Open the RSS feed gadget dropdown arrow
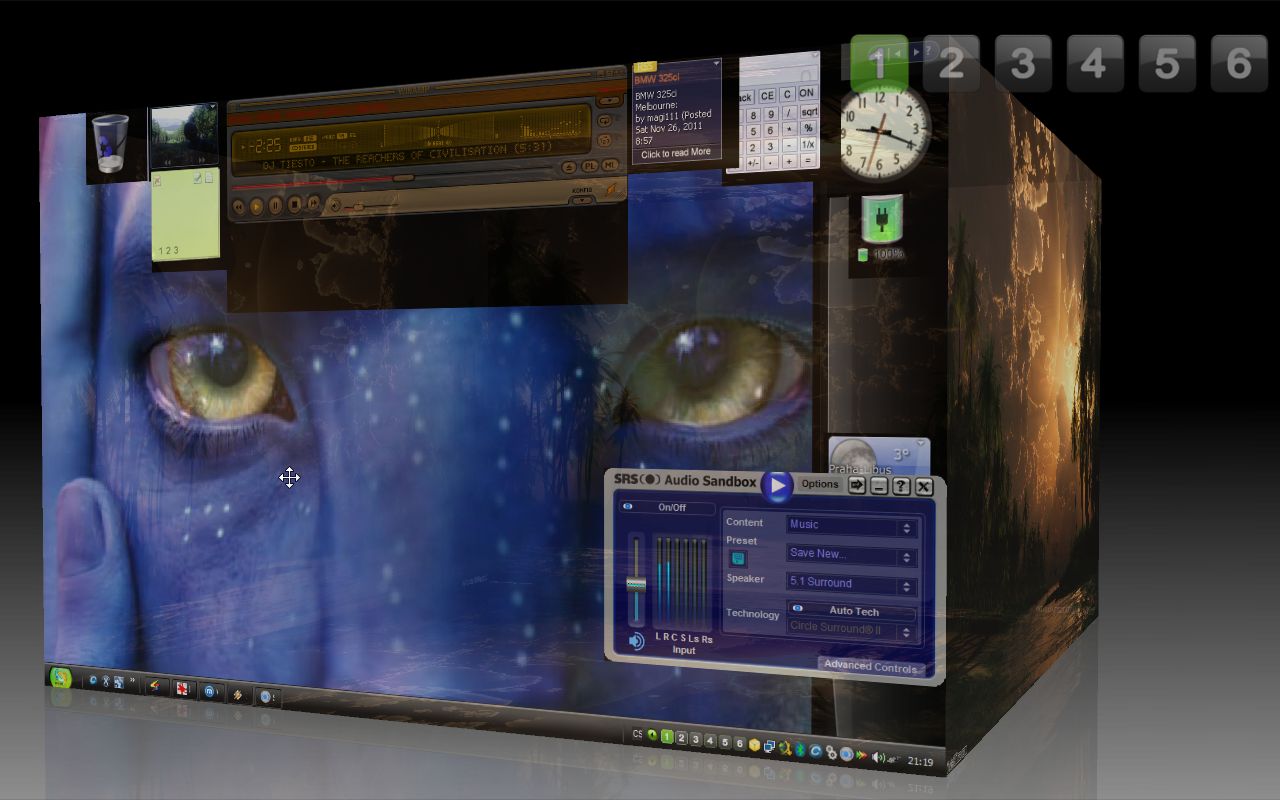The image size is (1280, 800). point(716,64)
